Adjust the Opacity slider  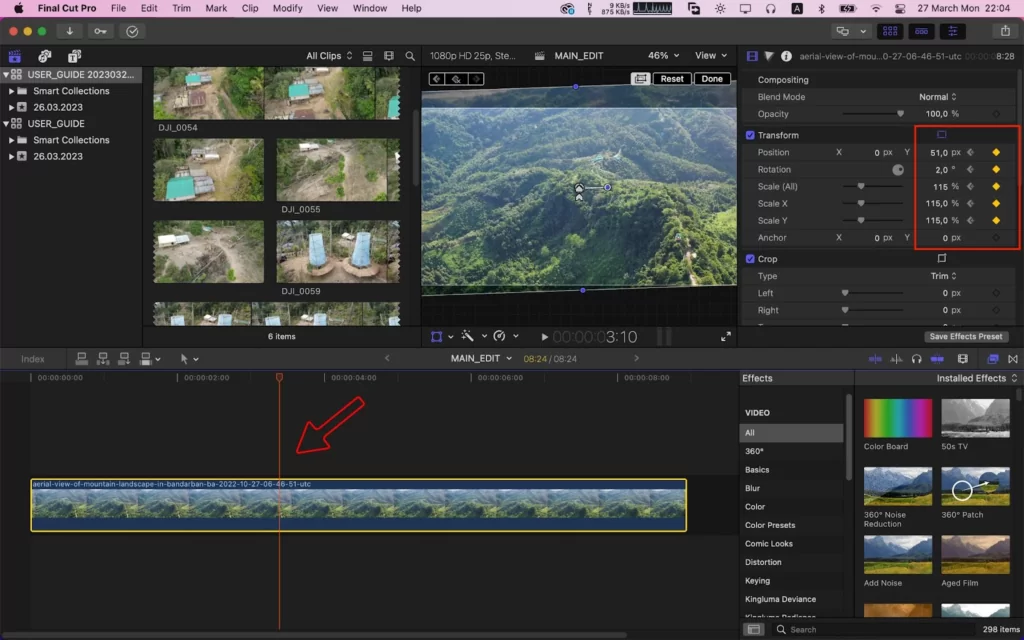(873, 114)
